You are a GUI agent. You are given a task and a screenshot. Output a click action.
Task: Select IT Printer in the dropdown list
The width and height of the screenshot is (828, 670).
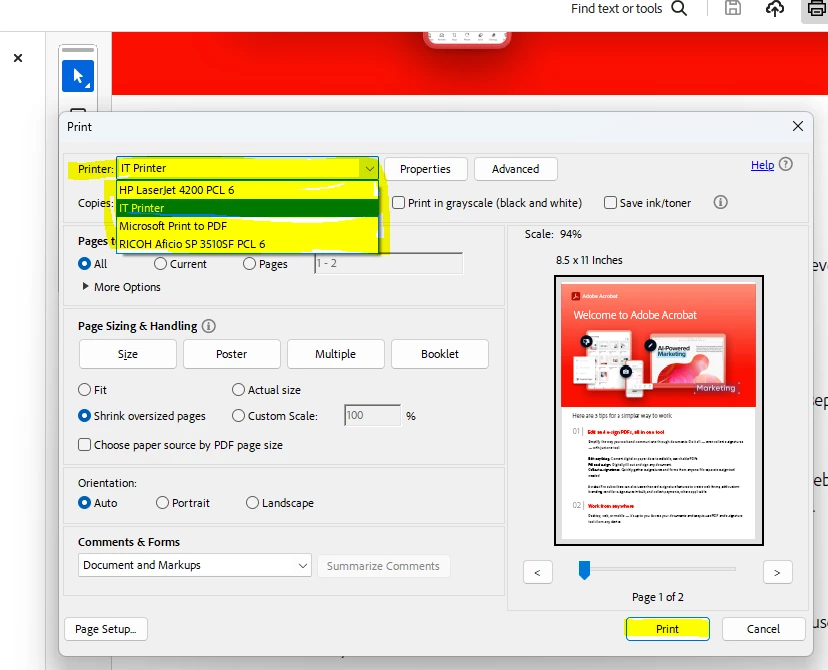[x=247, y=208]
